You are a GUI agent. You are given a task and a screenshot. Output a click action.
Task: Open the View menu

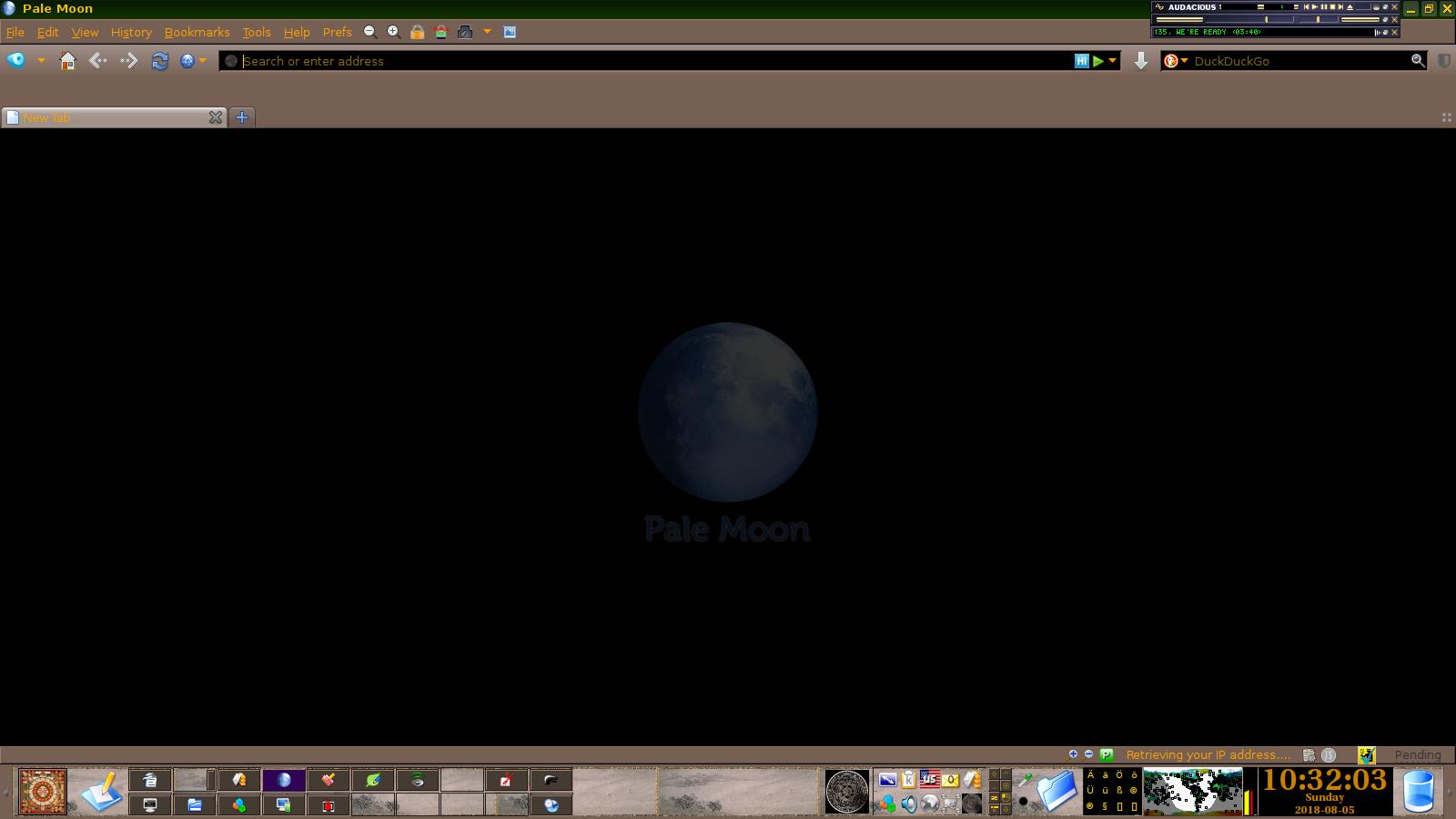point(85,32)
